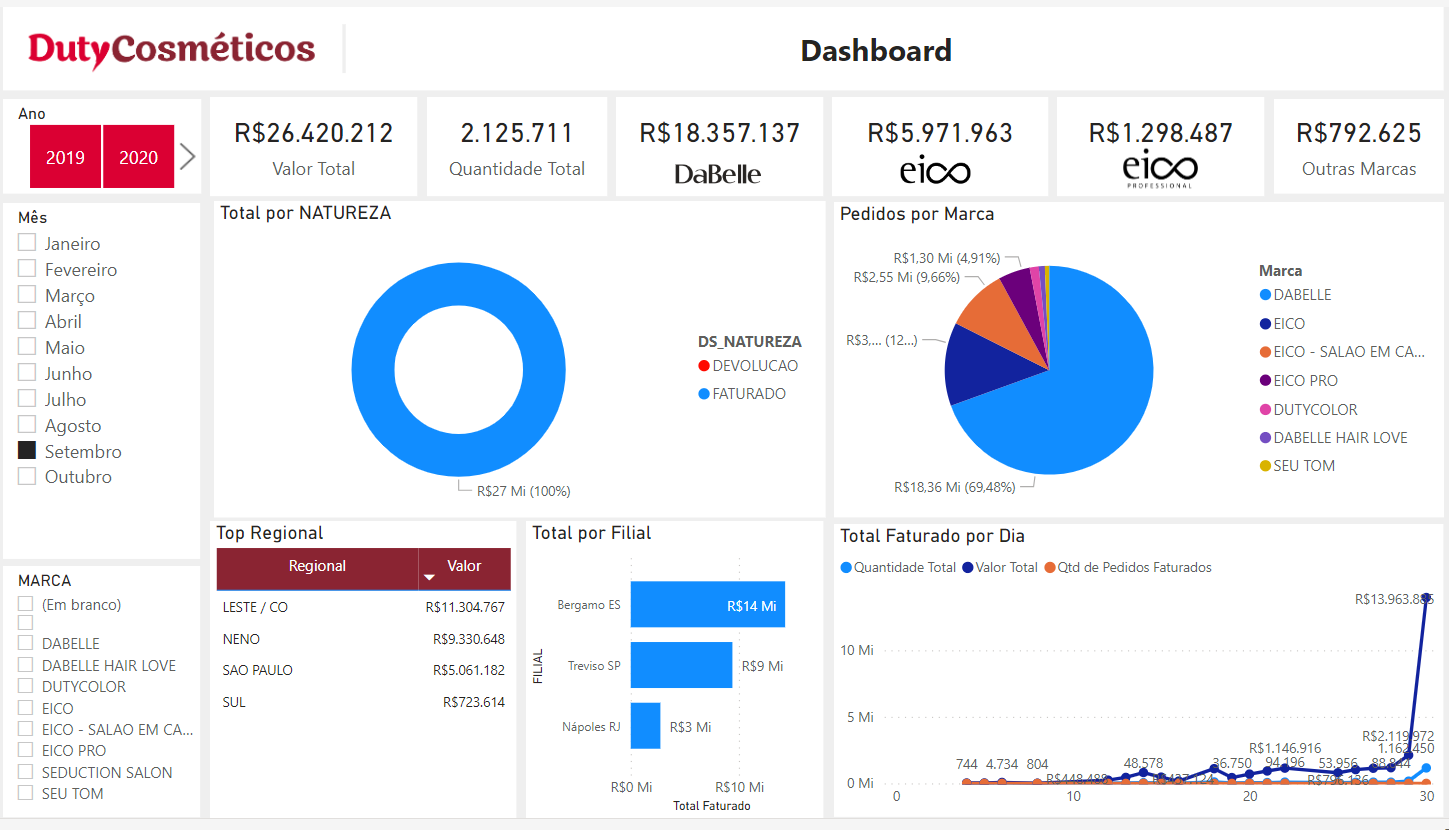
Task: Select the LESTE / CO regional row
Action: click(x=363, y=607)
